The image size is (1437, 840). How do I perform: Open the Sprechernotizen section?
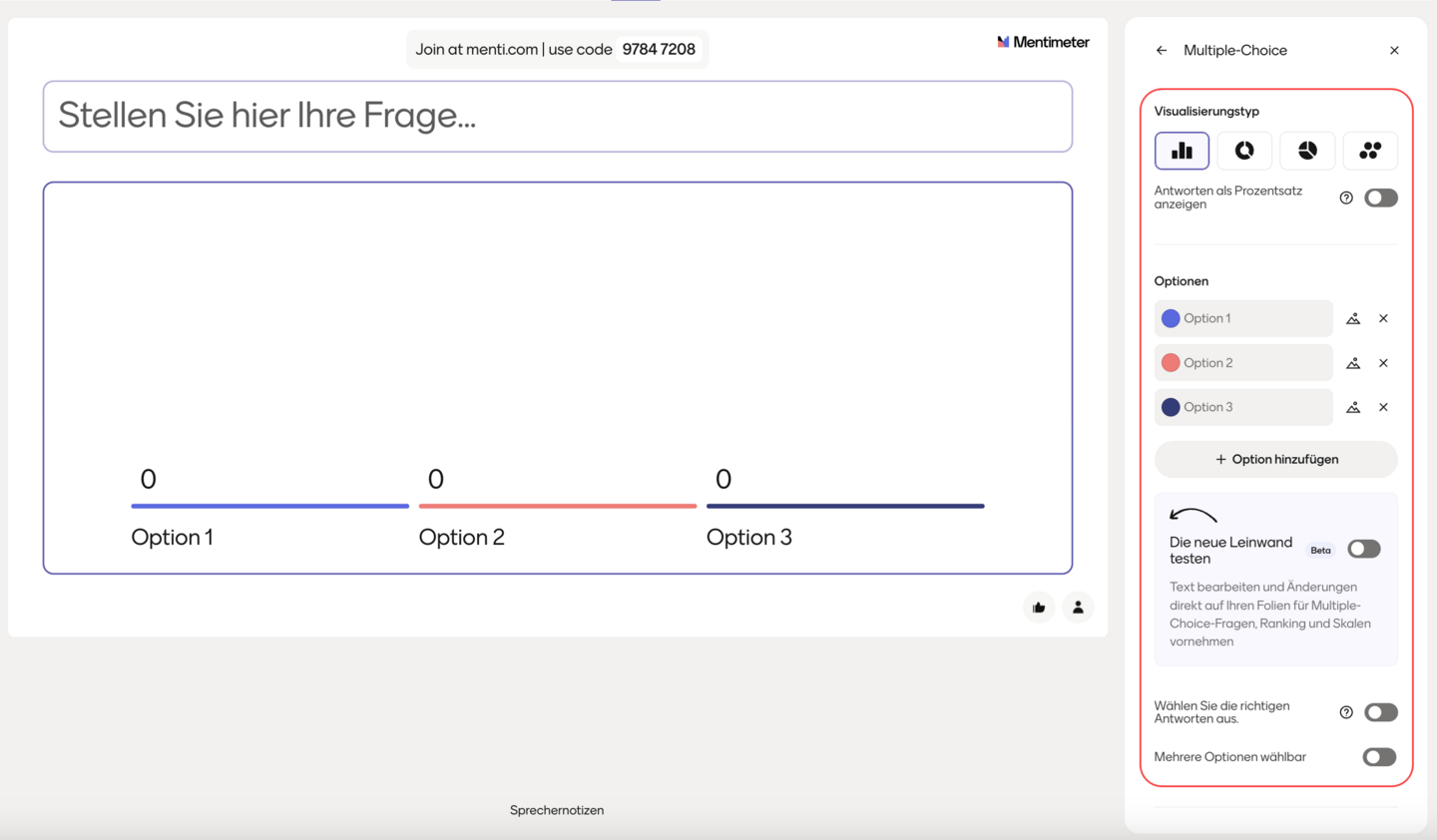pyautogui.click(x=557, y=810)
